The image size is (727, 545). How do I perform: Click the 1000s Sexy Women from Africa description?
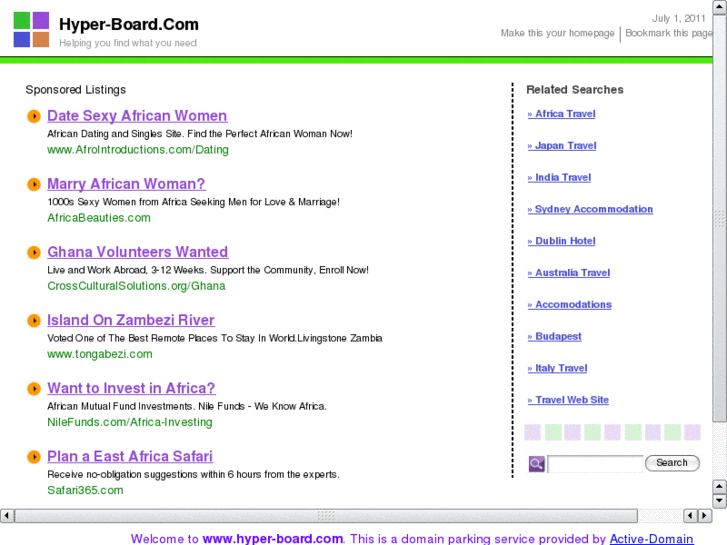[193, 202]
